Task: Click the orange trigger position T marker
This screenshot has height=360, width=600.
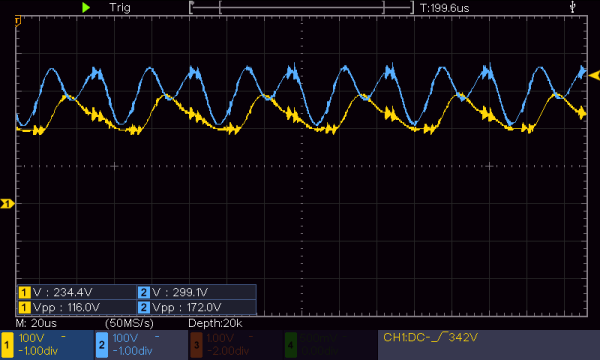Action: click(18, 21)
